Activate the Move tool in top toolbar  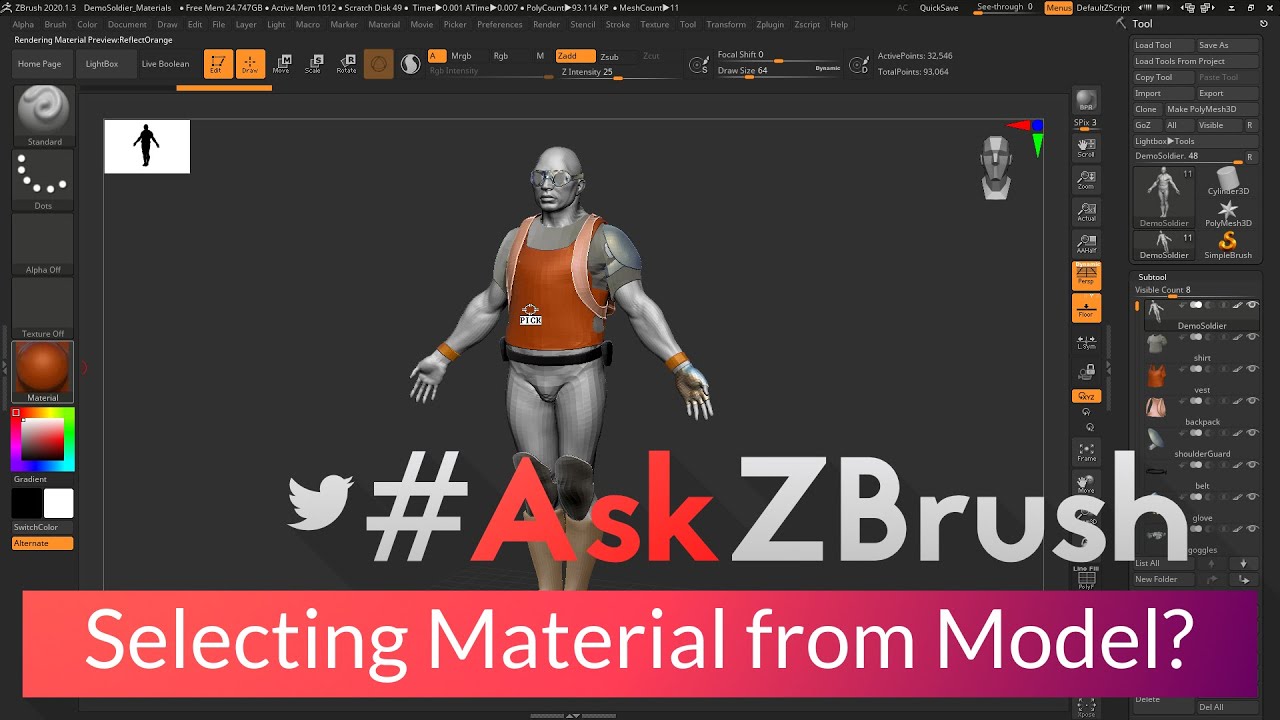pos(282,64)
